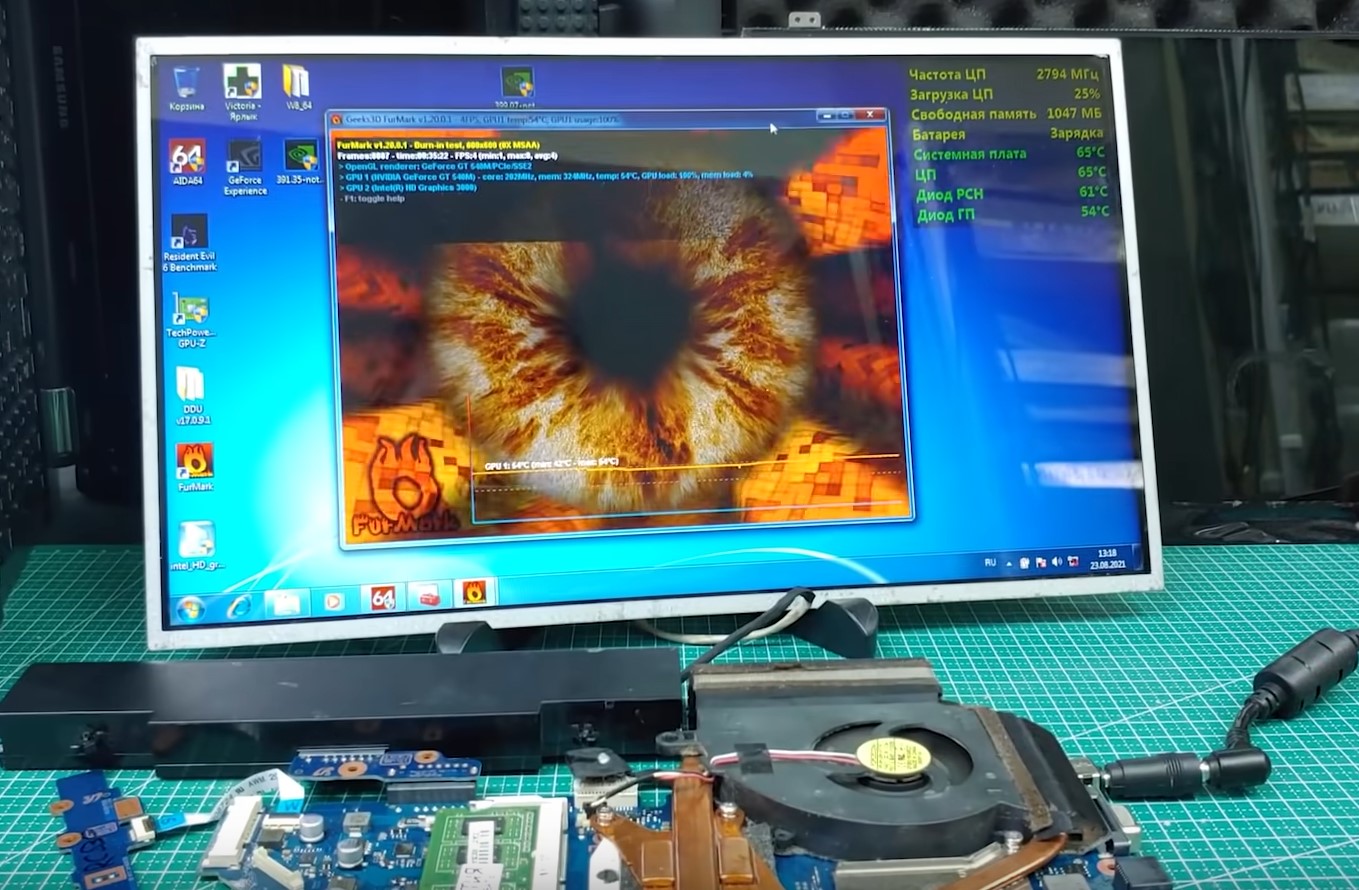1359x890 pixels.
Task: Click the taskbar clock showing 13:18
Action: coord(1106,557)
